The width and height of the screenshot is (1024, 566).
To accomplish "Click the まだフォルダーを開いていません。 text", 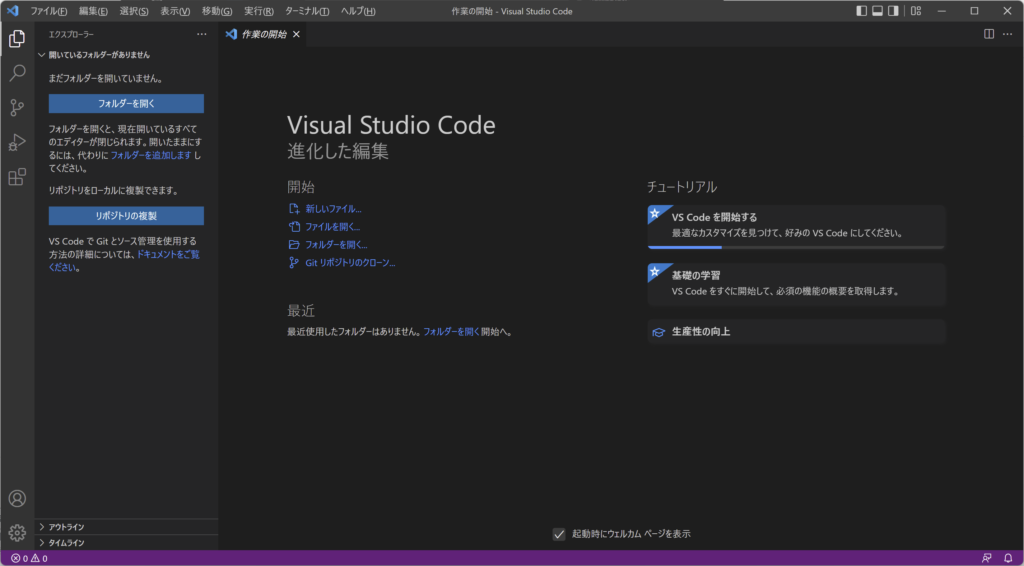I will point(106,78).
